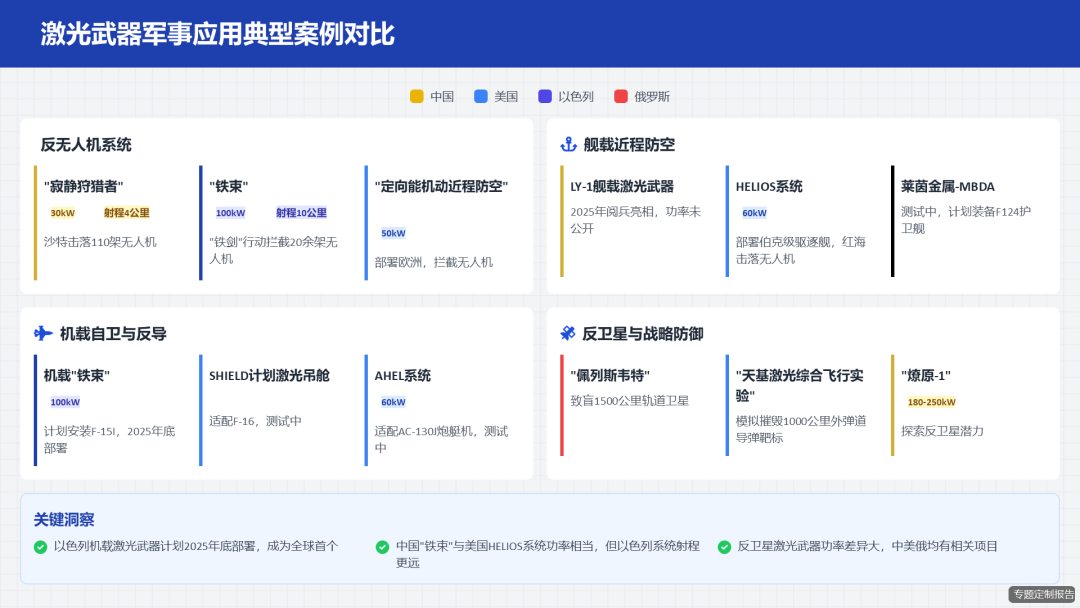Click the green checkmark before the 反卫星激光武器 insight

coord(723,546)
